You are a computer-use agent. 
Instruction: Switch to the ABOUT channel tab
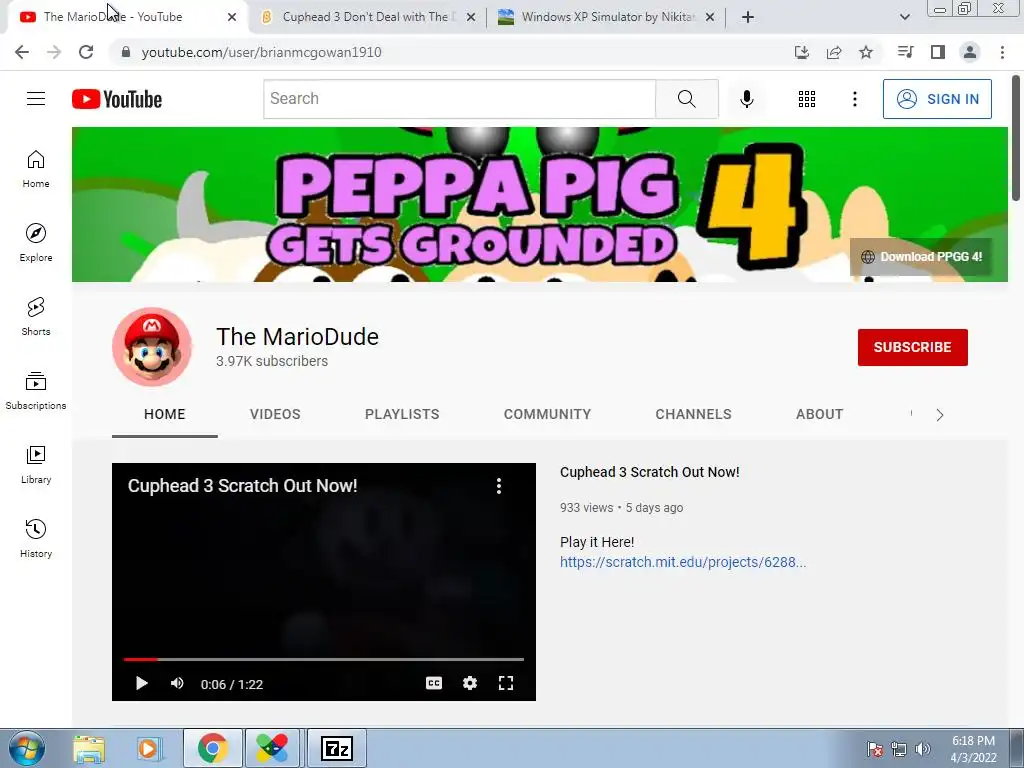click(820, 414)
